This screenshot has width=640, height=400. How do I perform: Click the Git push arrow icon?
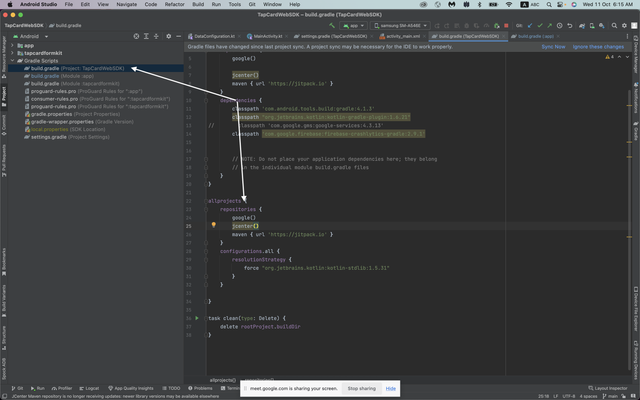click(x=549, y=25)
